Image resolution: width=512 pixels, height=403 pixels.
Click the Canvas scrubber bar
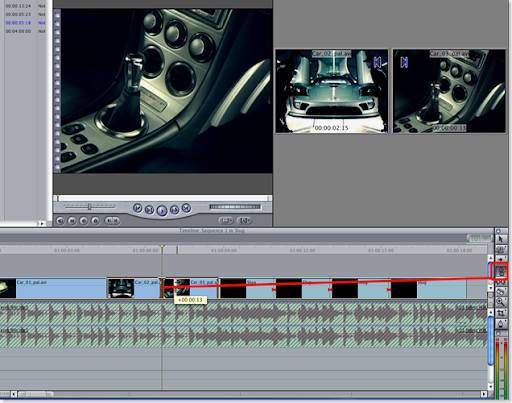pos(163,198)
